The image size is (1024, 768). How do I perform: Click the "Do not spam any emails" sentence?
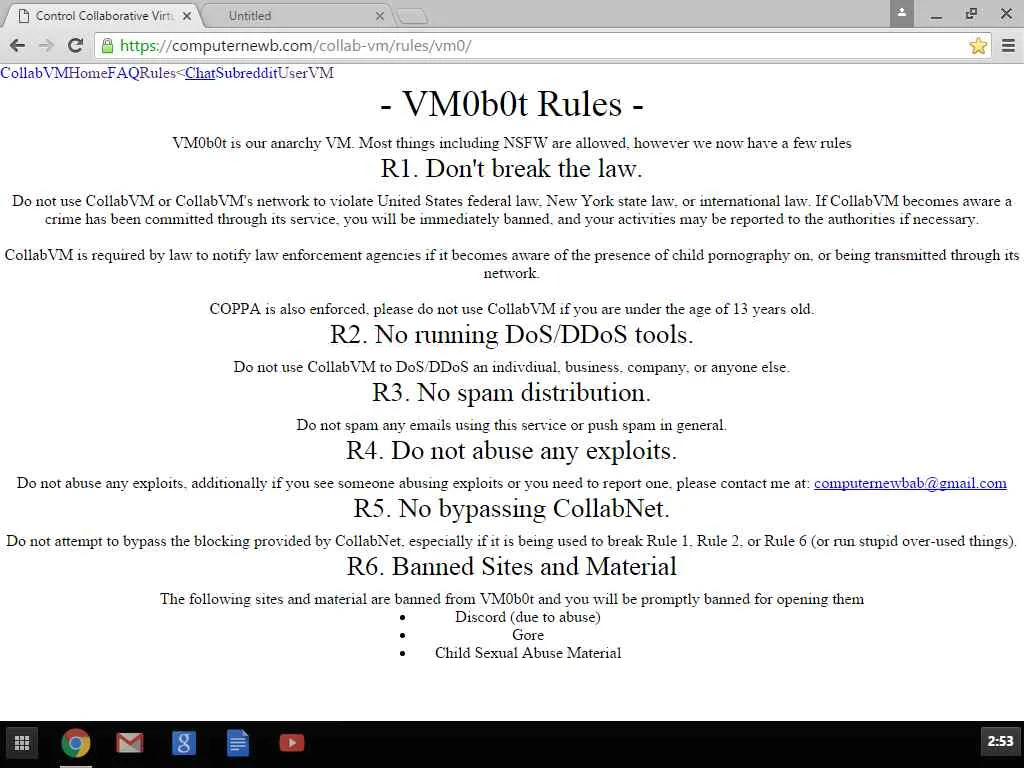point(512,425)
